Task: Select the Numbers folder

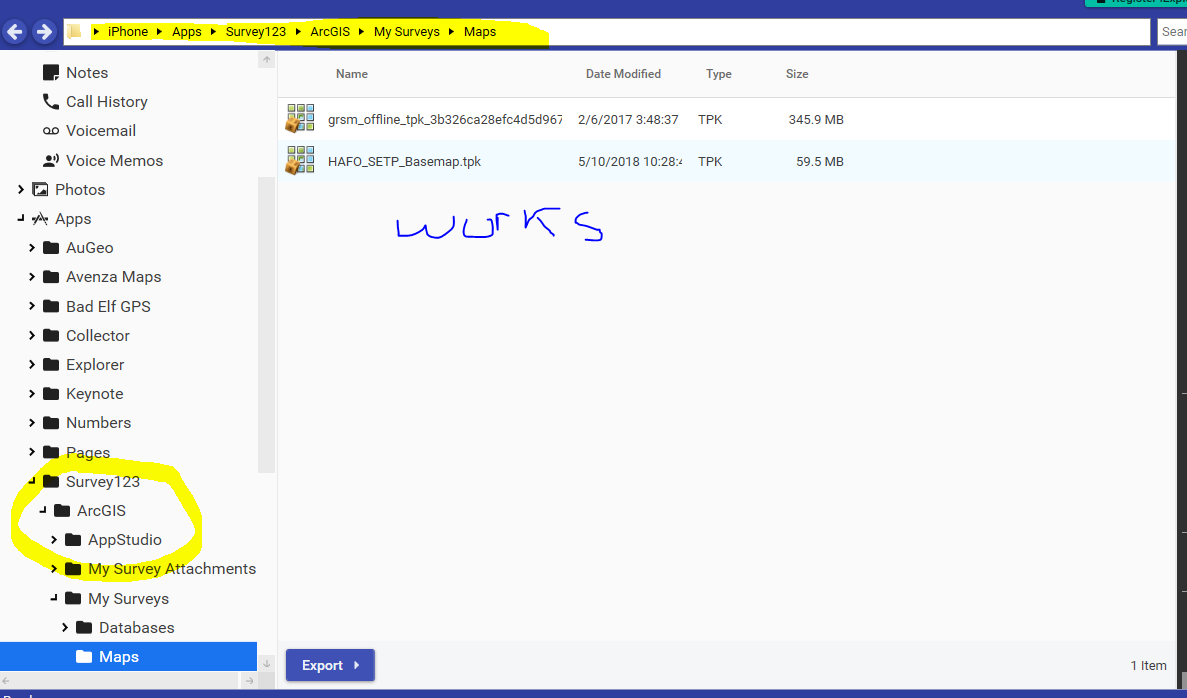Action: [98, 422]
